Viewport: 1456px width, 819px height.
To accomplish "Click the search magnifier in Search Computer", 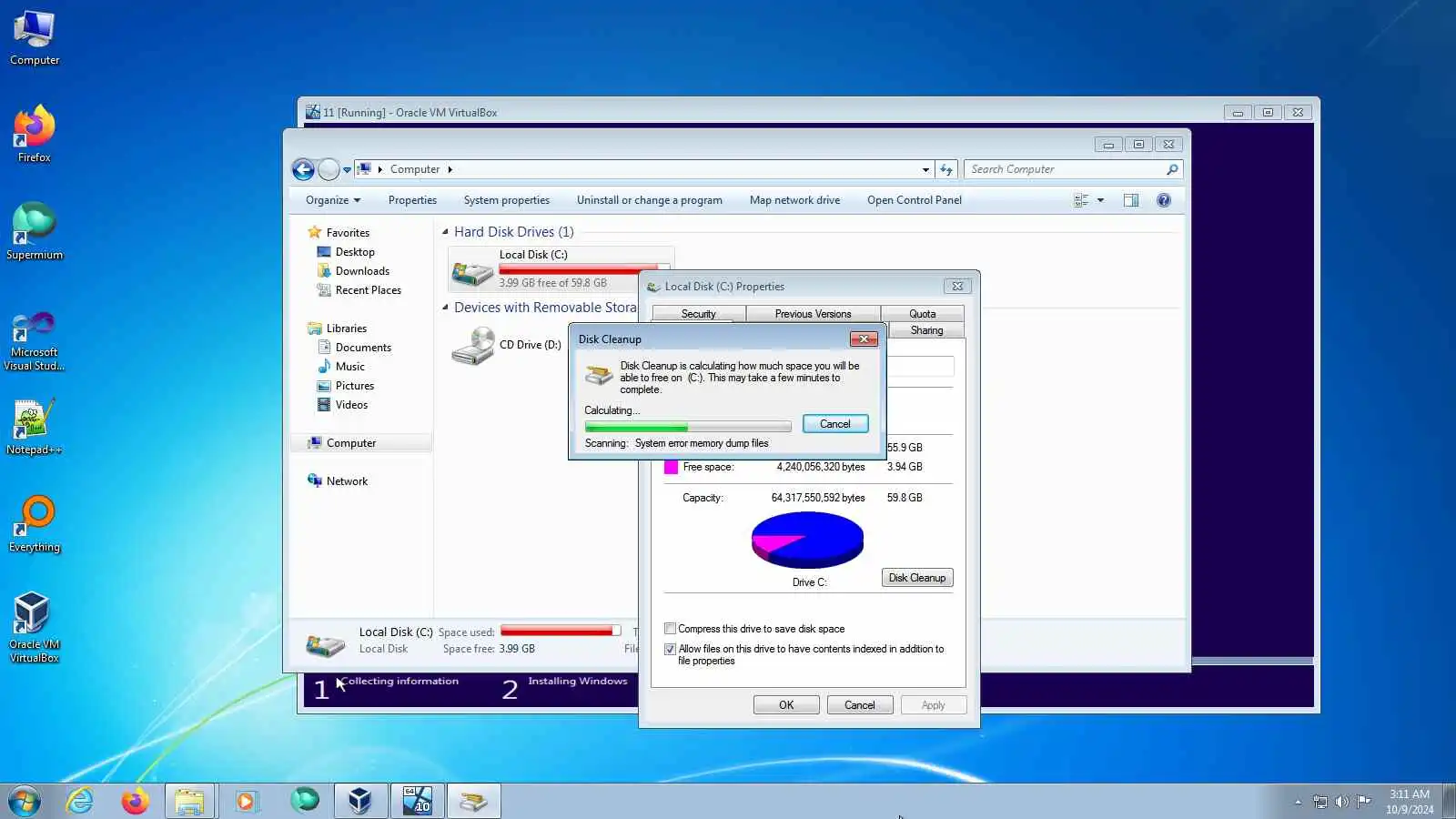I will point(1172,169).
